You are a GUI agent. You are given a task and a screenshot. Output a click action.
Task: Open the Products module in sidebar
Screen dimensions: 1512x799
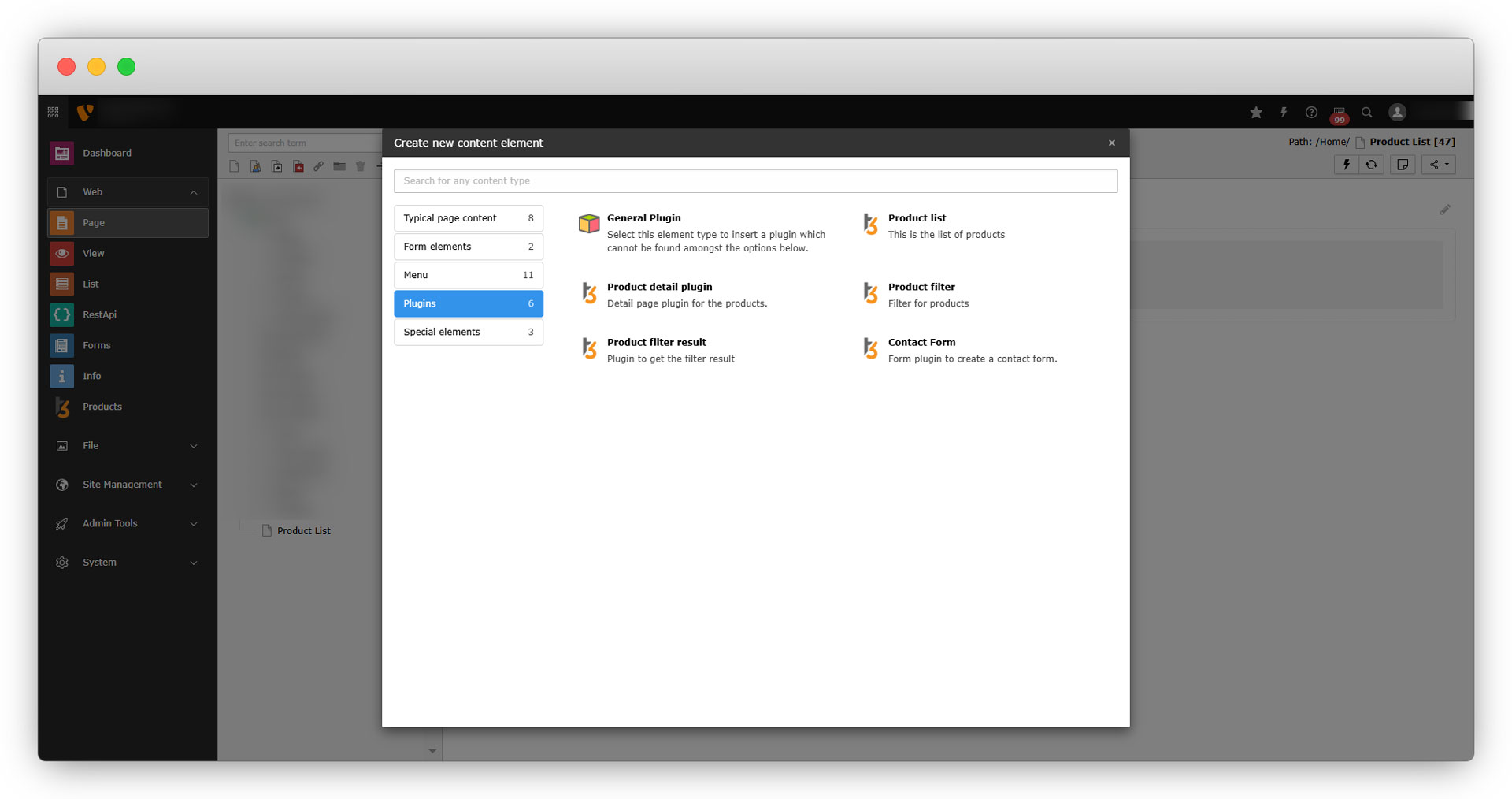coord(102,407)
